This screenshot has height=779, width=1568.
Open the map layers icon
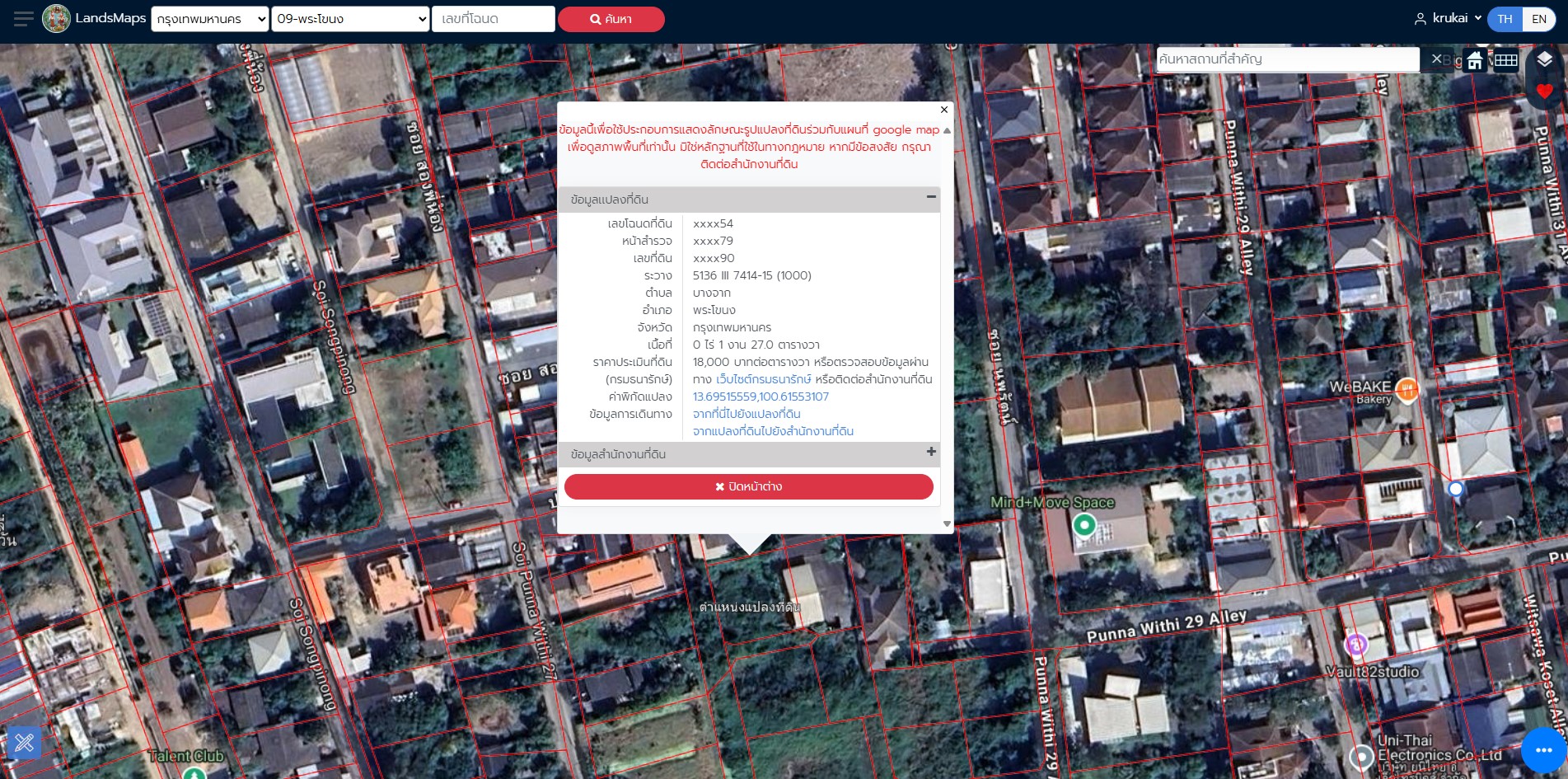click(1544, 59)
